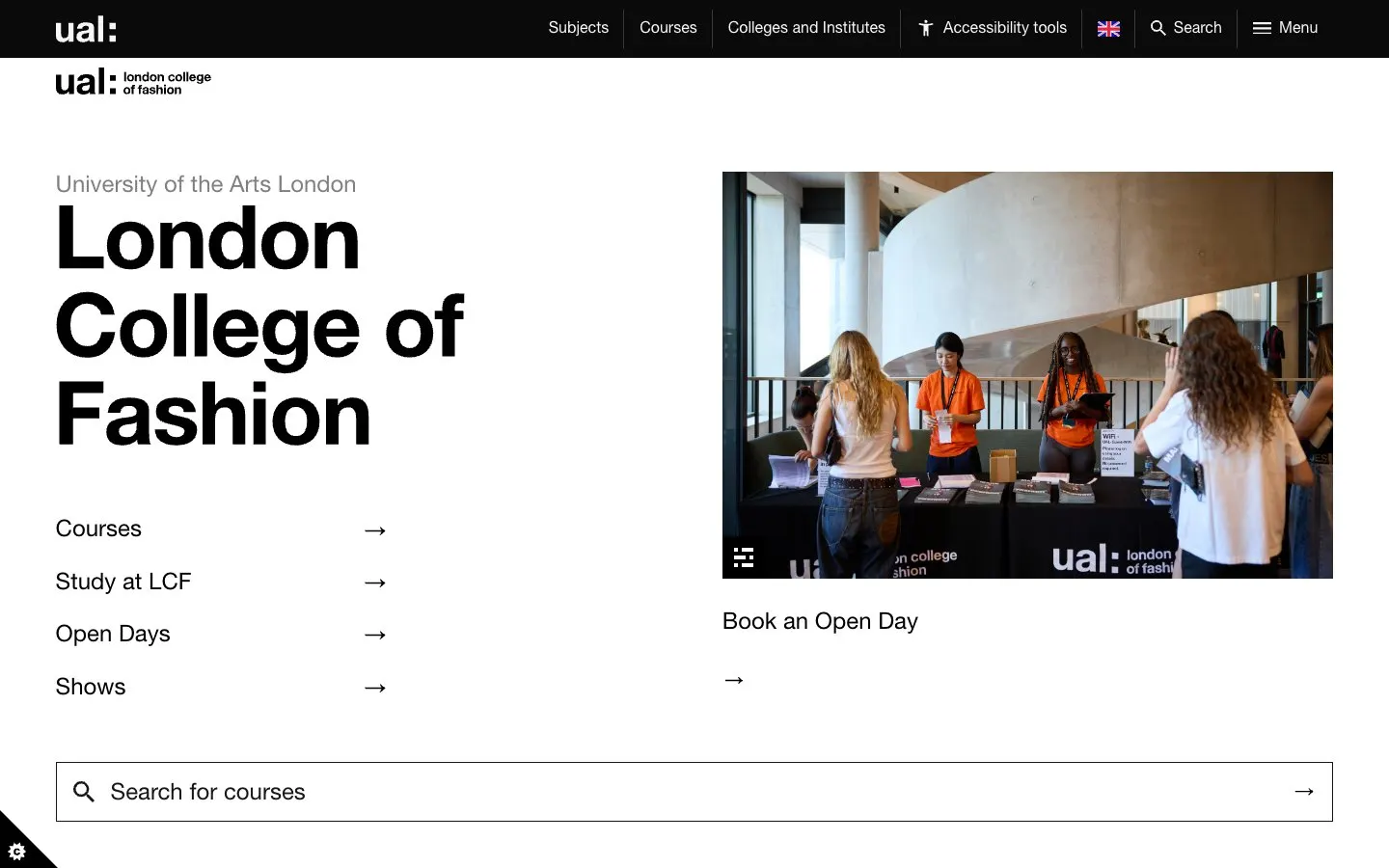This screenshot has height=868, width=1389.
Task: Open the Courses link under the heading
Action: point(98,529)
